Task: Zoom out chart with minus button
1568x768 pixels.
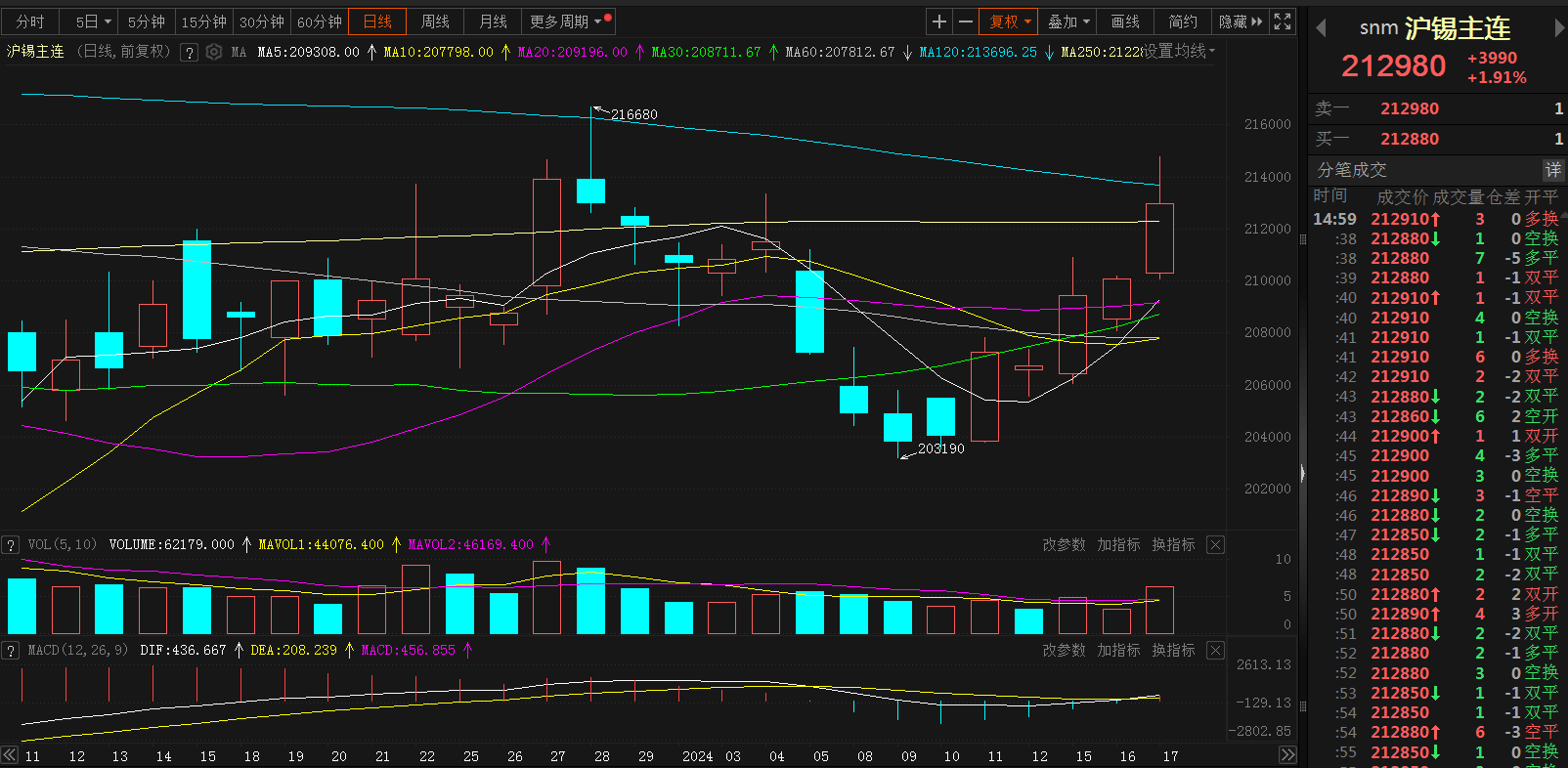Action: pyautogui.click(x=966, y=21)
